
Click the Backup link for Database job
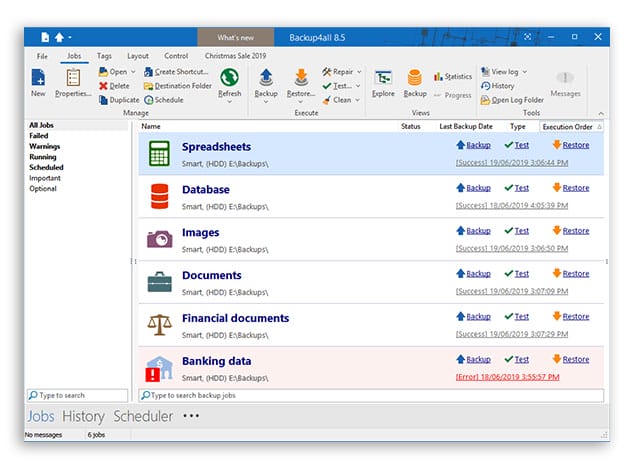(x=472, y=188)
